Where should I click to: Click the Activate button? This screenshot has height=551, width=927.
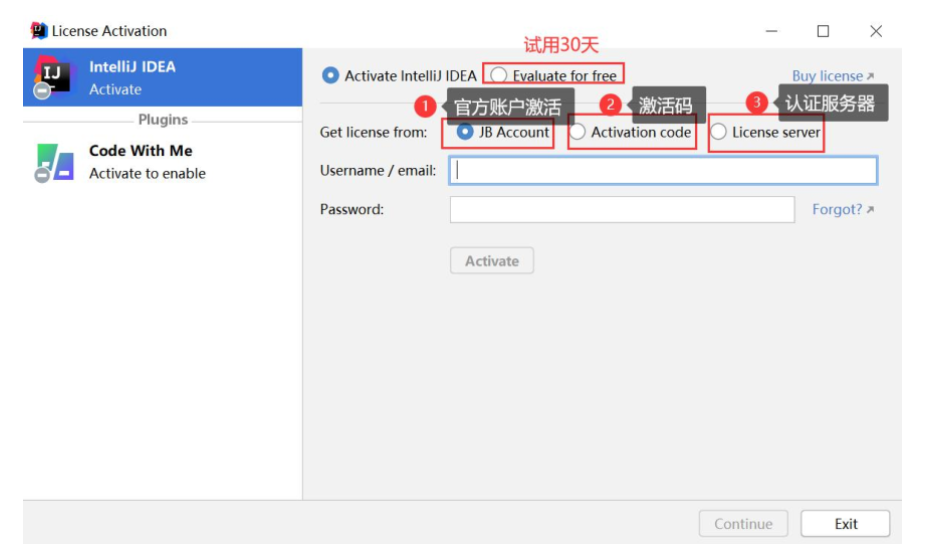point(492,261)
